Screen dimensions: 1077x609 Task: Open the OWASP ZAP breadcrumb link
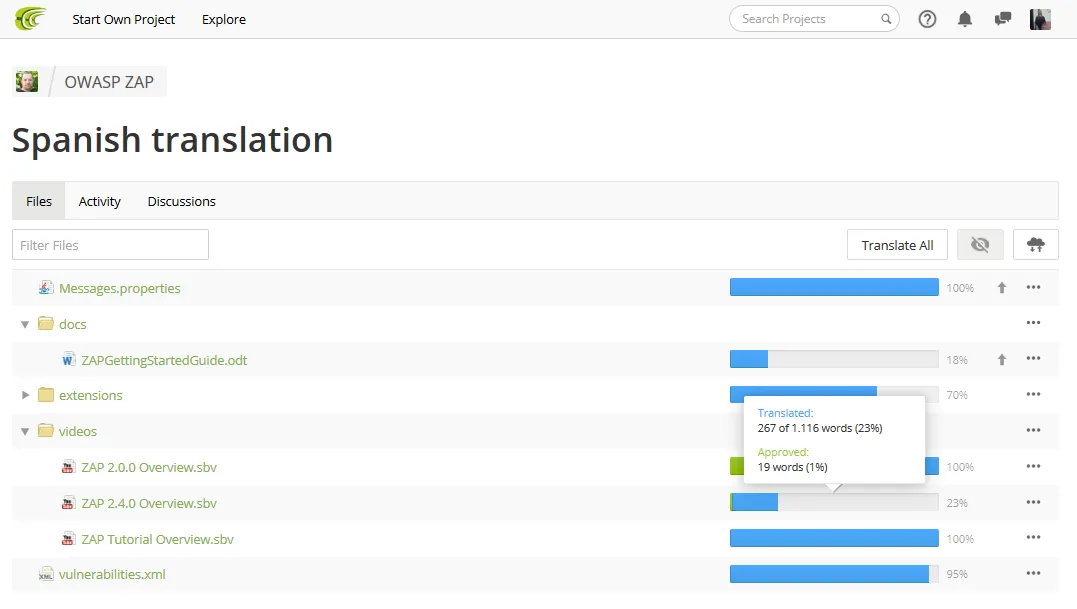[109, 82]
